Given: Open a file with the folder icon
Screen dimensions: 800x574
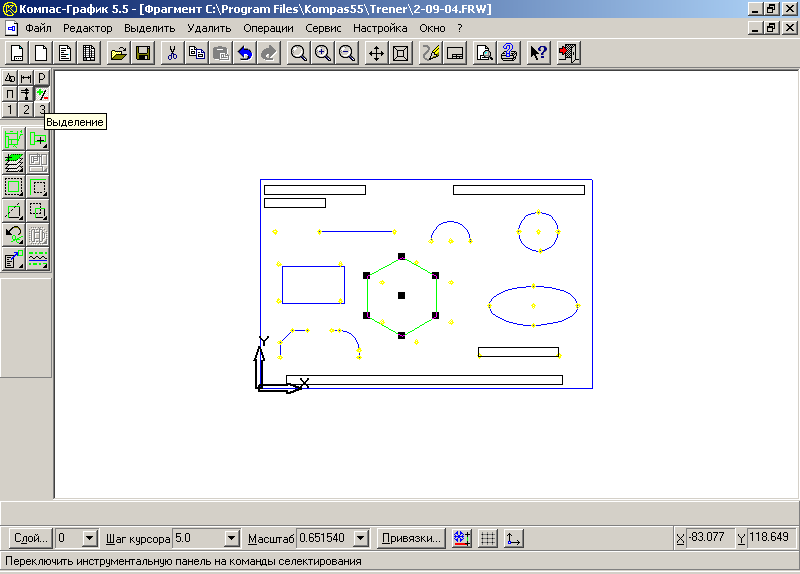Looking at the screenshot, I should click(x=118, y=53).
